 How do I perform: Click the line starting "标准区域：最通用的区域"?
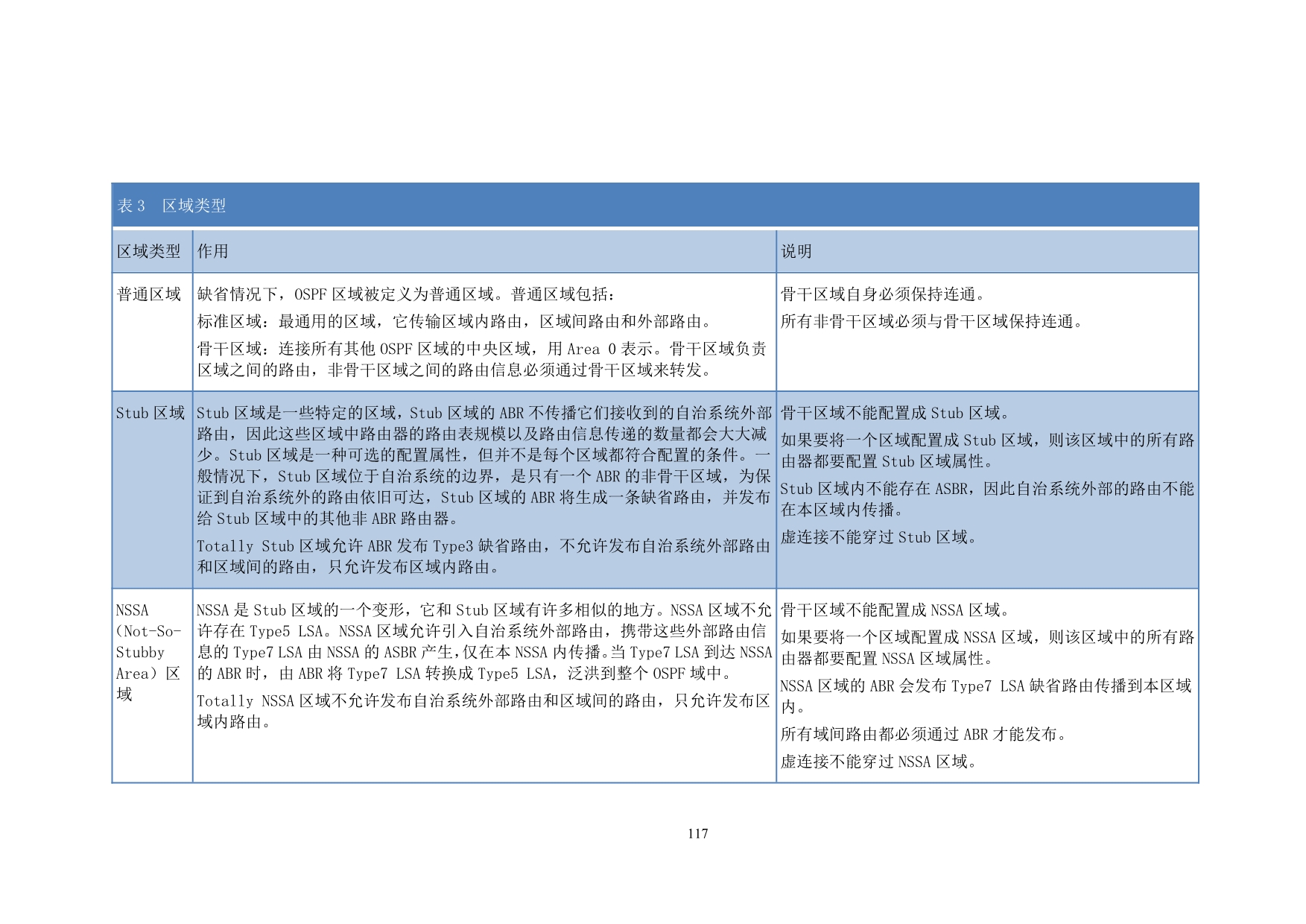454,322
